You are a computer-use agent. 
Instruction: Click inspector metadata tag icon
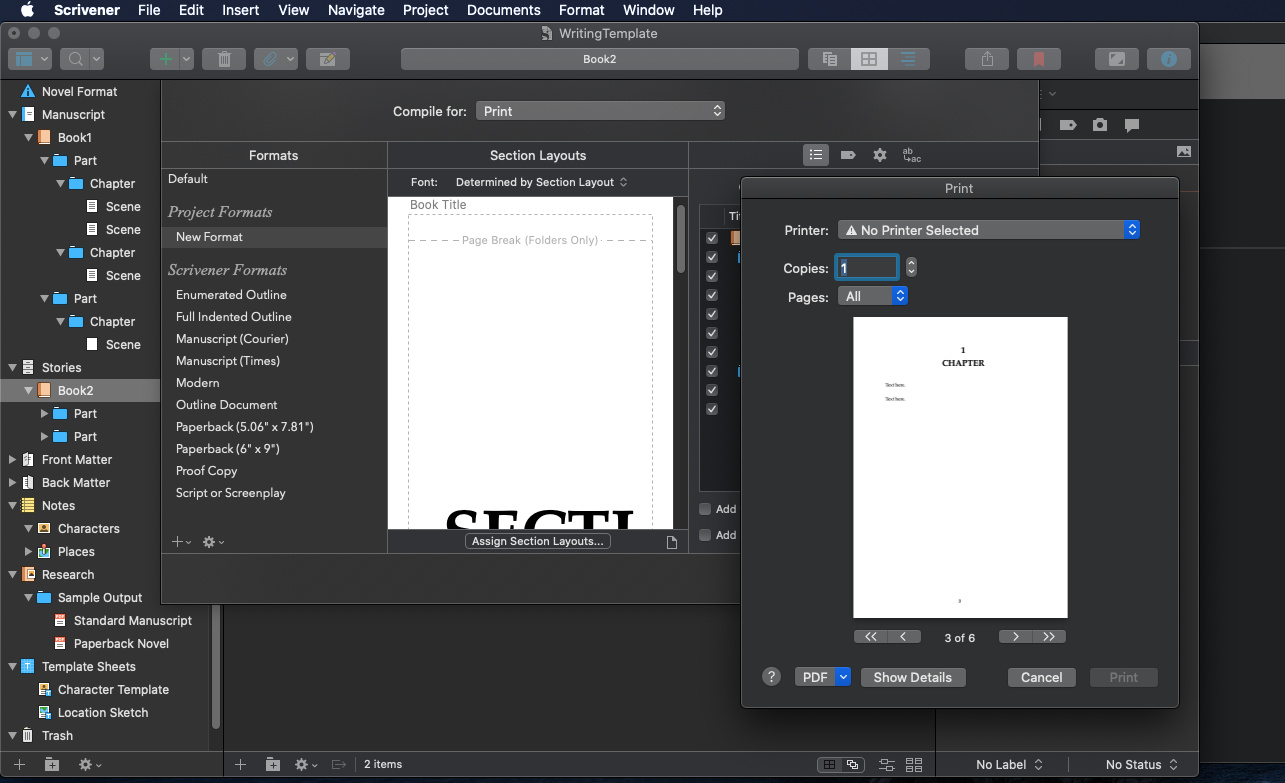point(1068,125)
